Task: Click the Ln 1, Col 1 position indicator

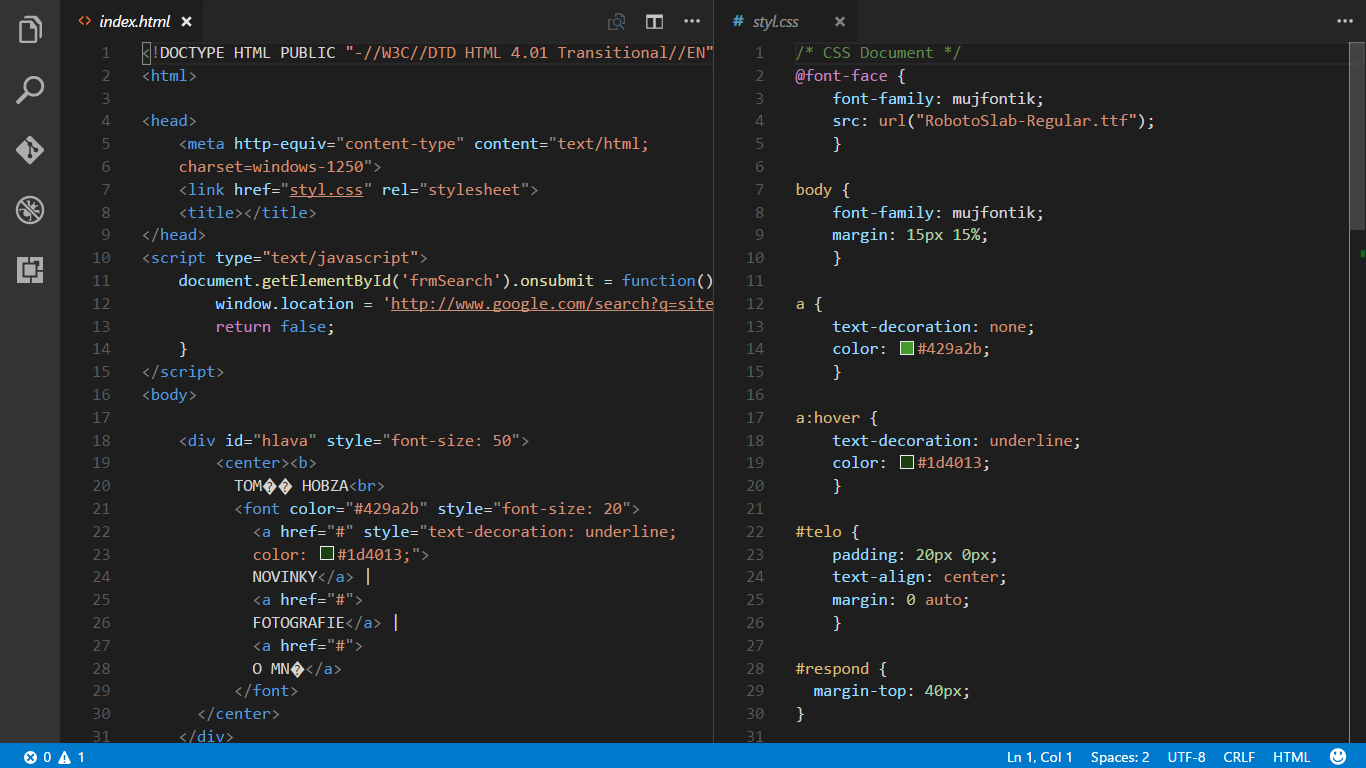Action: [1040, 757]
